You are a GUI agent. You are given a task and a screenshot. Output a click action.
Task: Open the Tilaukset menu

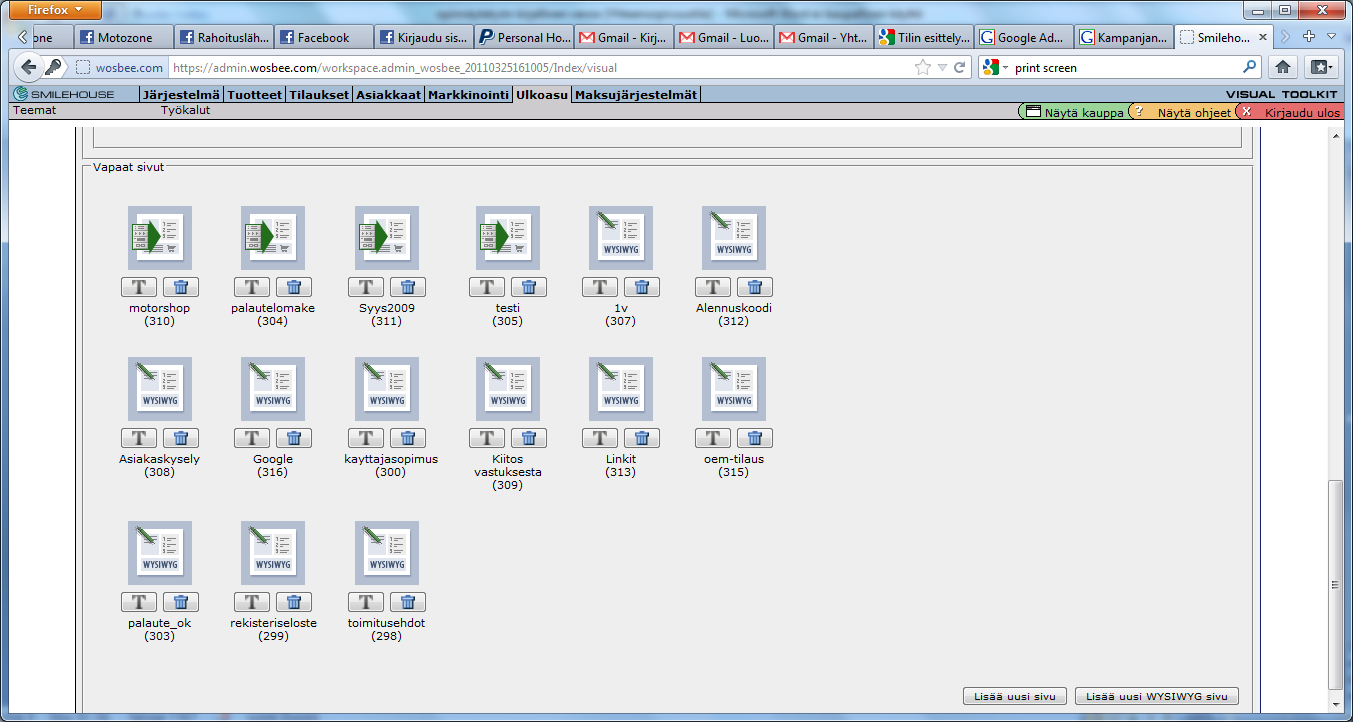coord(319,95)
